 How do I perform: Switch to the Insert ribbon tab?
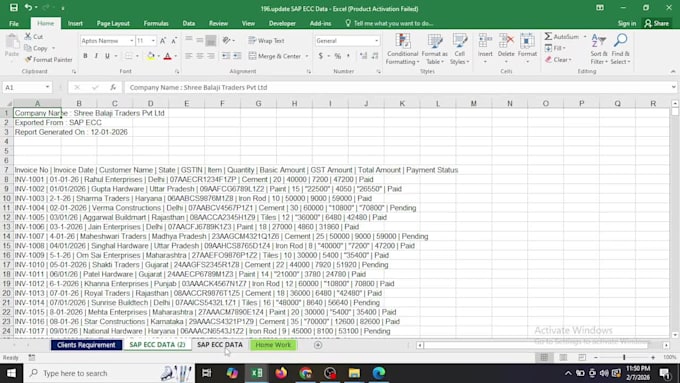[x=75, y=23]
